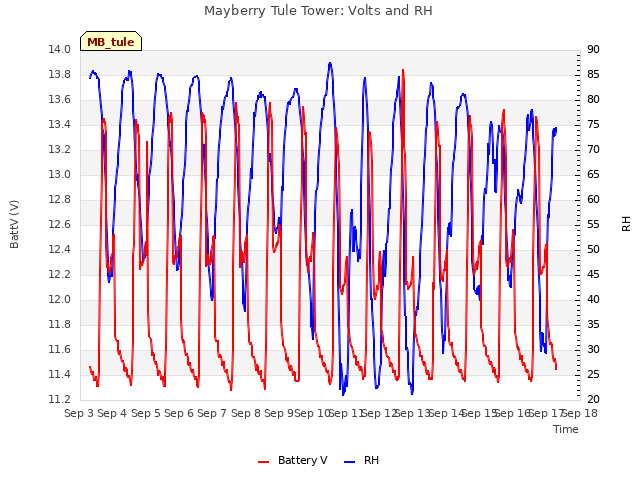Click the 11.8 left axis value

[x=60, y=324]
